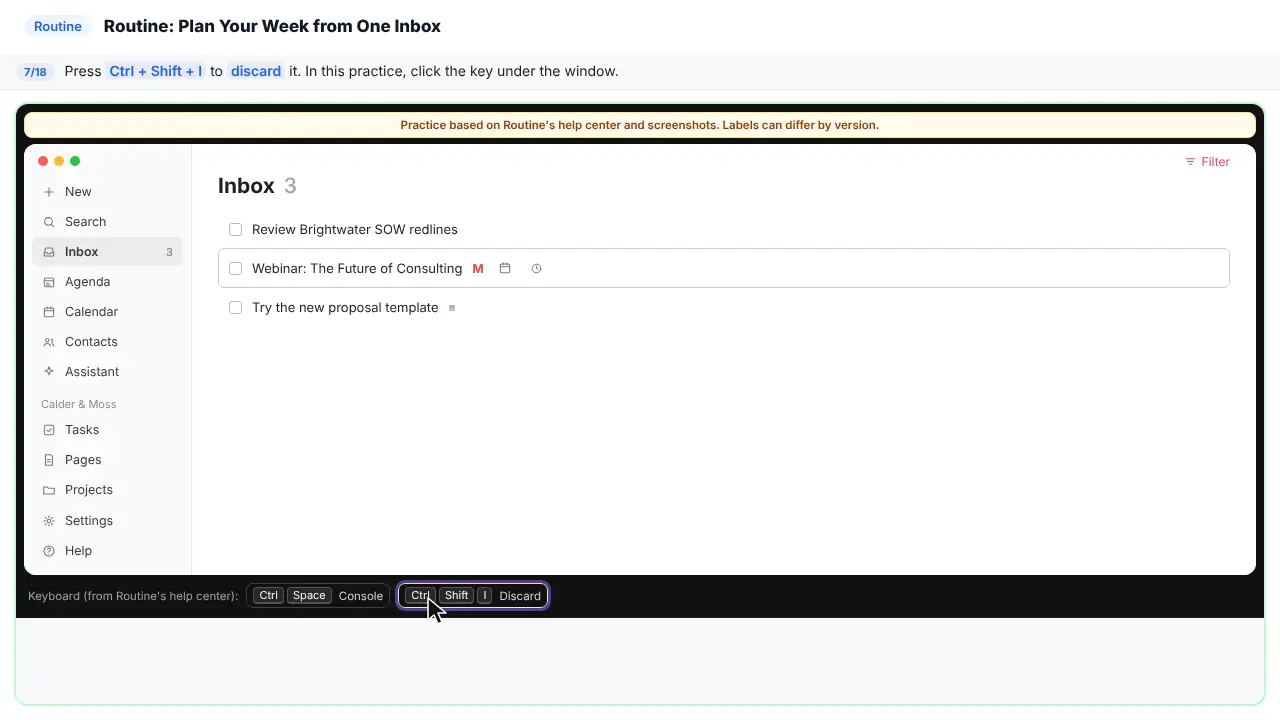This screenshot has height=720, width=1280.
Task: Open the Agenda label in the sidebar
Action: pyautogui.click(x=88, y=282)
